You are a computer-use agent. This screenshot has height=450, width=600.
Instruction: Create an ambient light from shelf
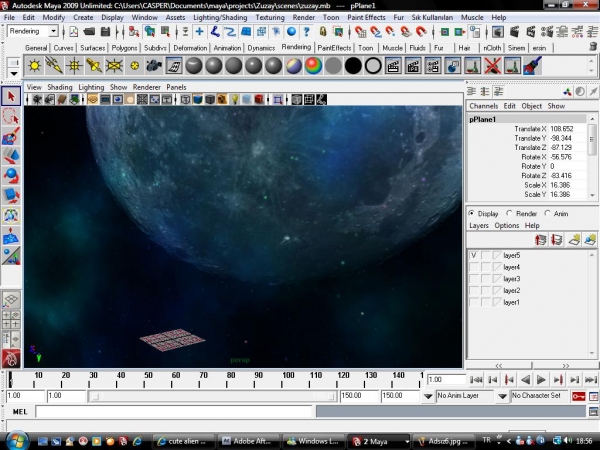pyautogui.click(x=34, y=66)
